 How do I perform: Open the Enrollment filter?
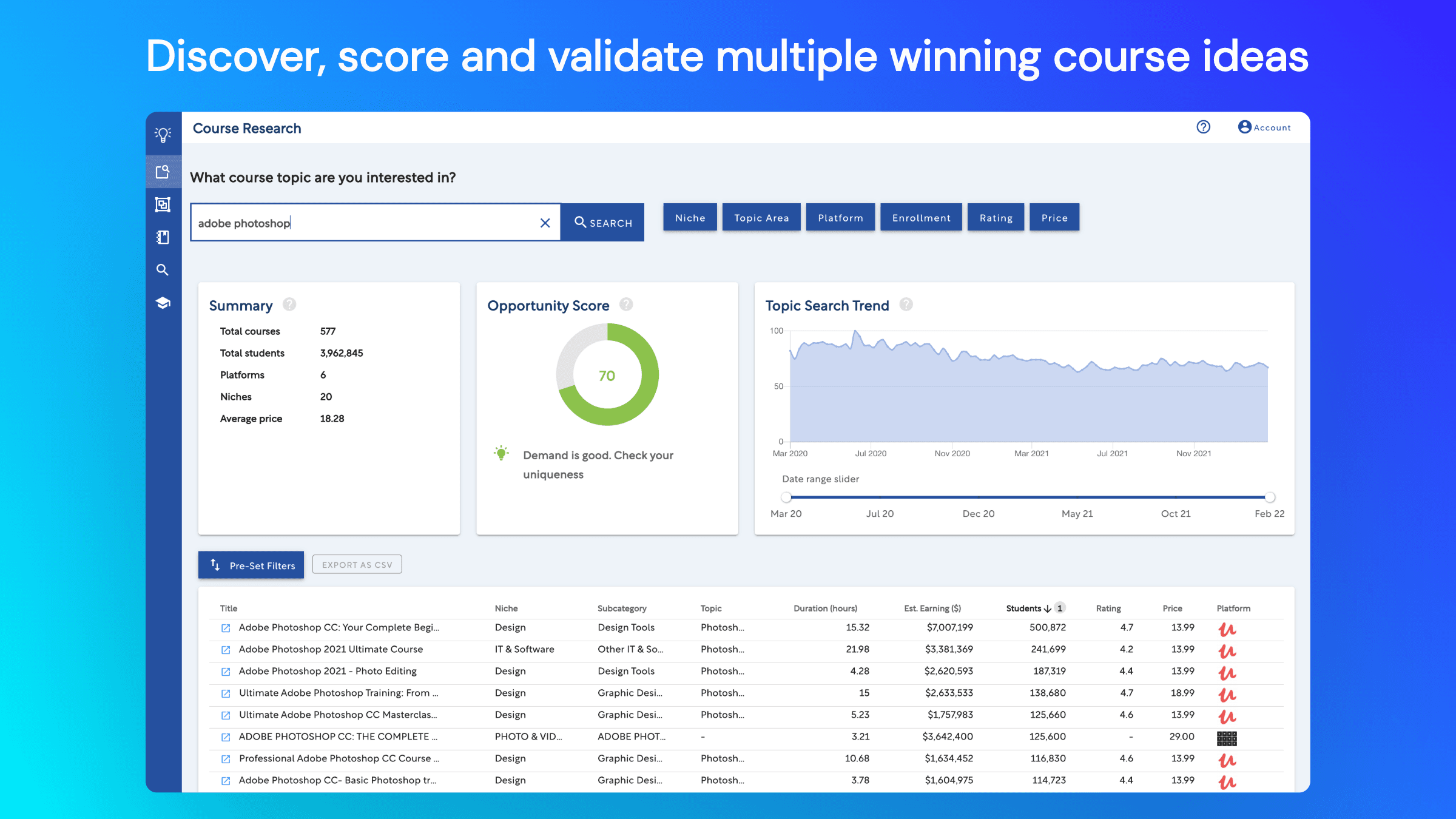tap(921, 218)
